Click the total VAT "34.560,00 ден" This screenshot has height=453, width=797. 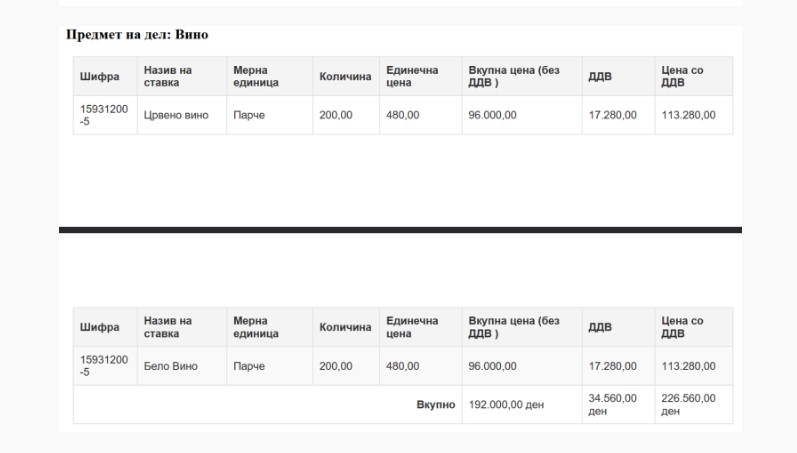pyautogui.click(x=612, y=405)
